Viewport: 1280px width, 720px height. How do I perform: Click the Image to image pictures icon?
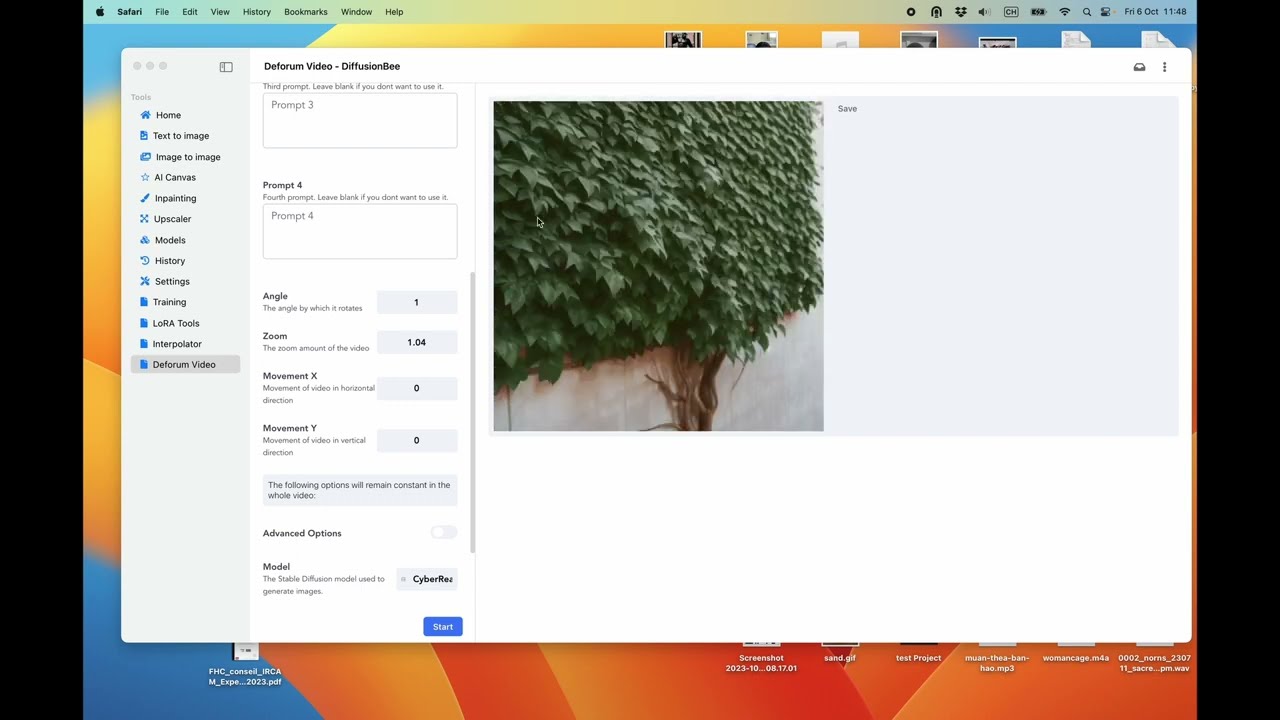click(x=145, y=157)
